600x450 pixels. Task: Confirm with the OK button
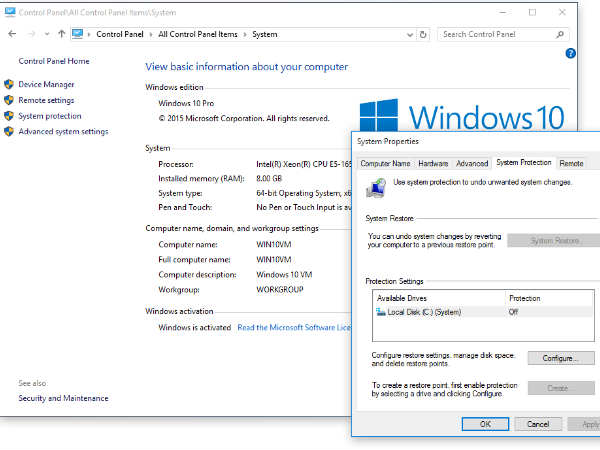(485, 424)
